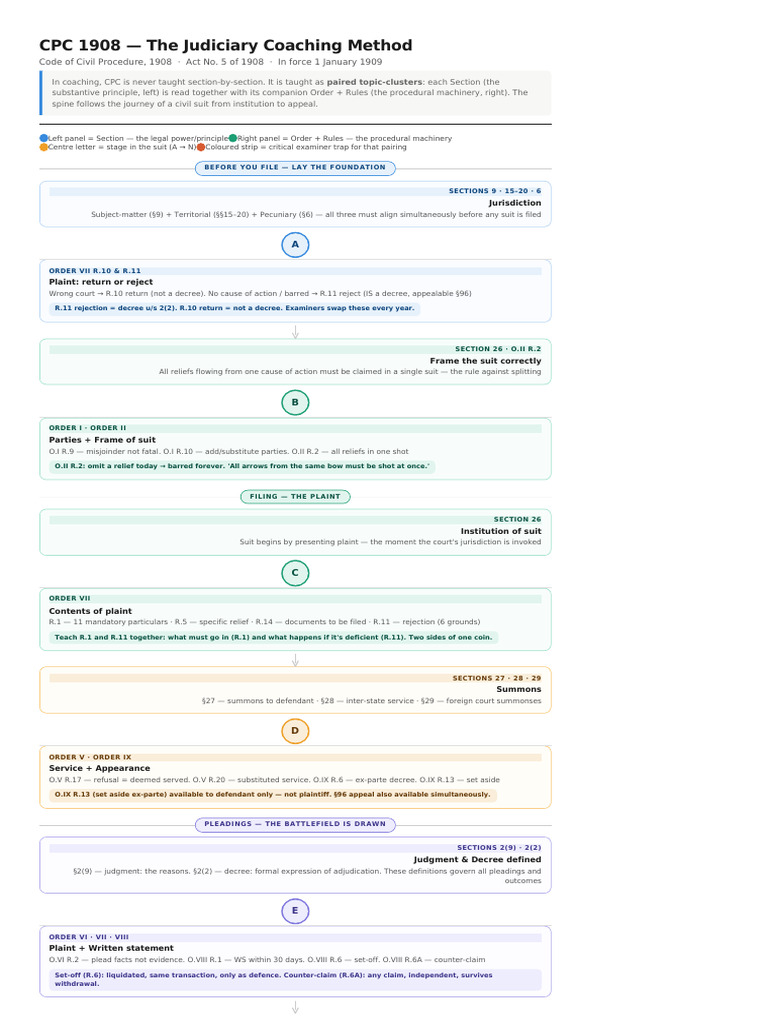Click the circled stage letter B
The height and width of the screenshot is (1024, 768).
pyautogui.click(x=295, y=402)
